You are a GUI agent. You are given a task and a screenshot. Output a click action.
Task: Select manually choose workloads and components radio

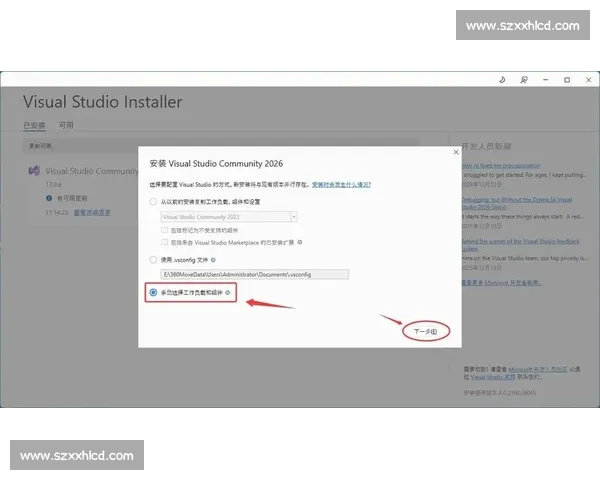point(153,292)
